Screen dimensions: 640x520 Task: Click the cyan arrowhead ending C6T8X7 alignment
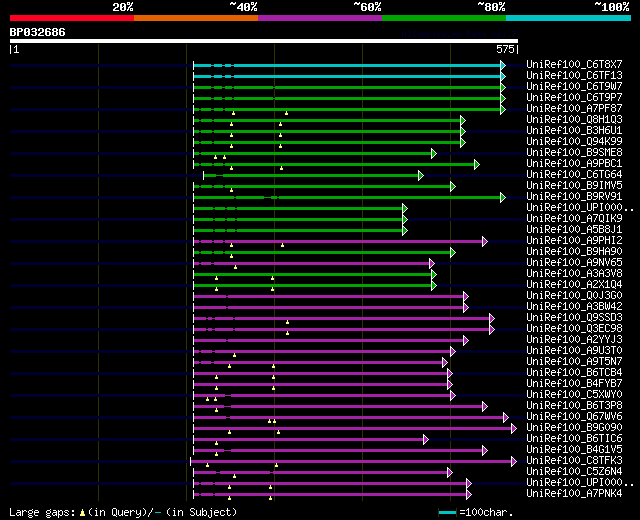coord(503,65)
